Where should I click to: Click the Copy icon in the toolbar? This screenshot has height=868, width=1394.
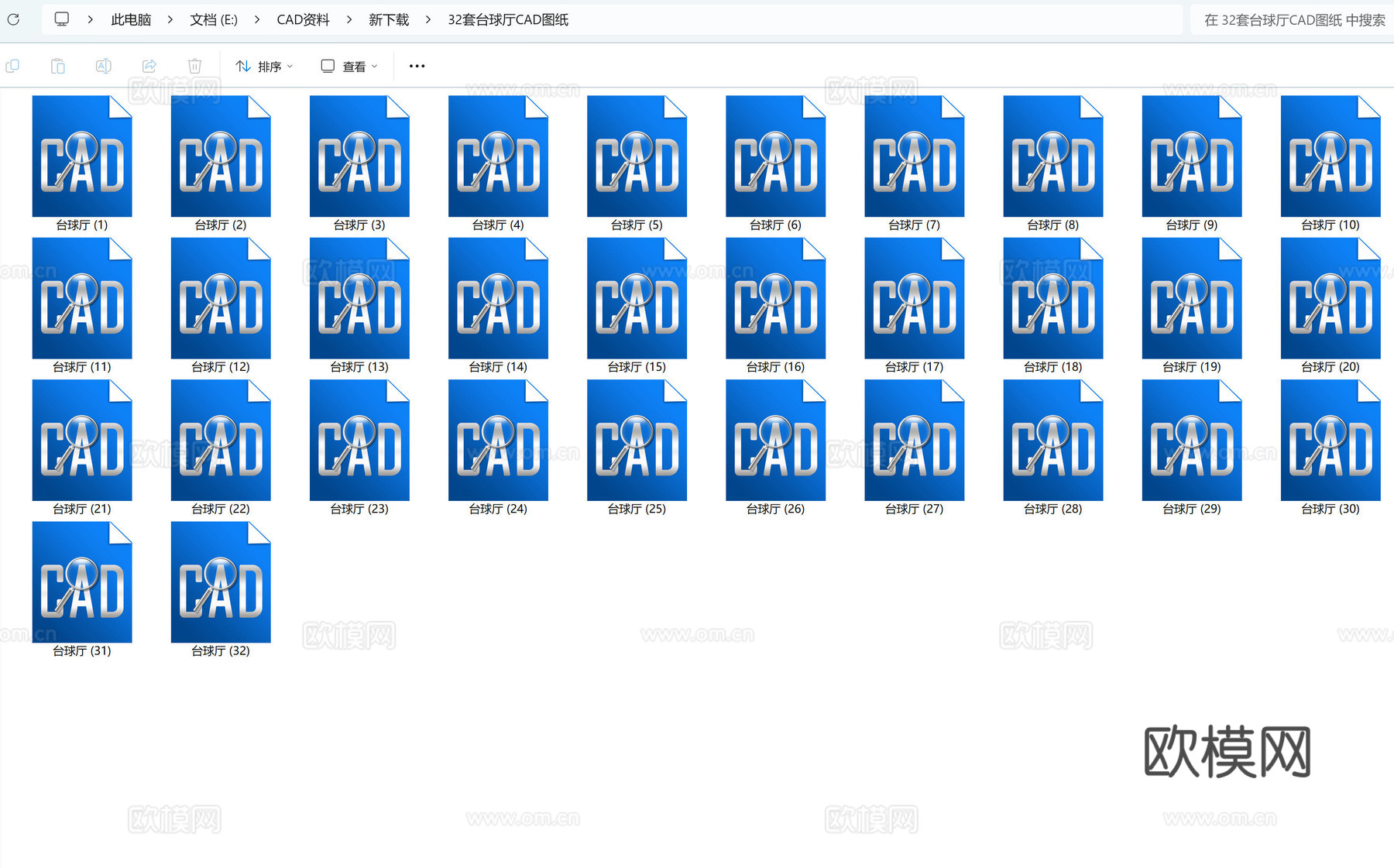tap(12, 66)
